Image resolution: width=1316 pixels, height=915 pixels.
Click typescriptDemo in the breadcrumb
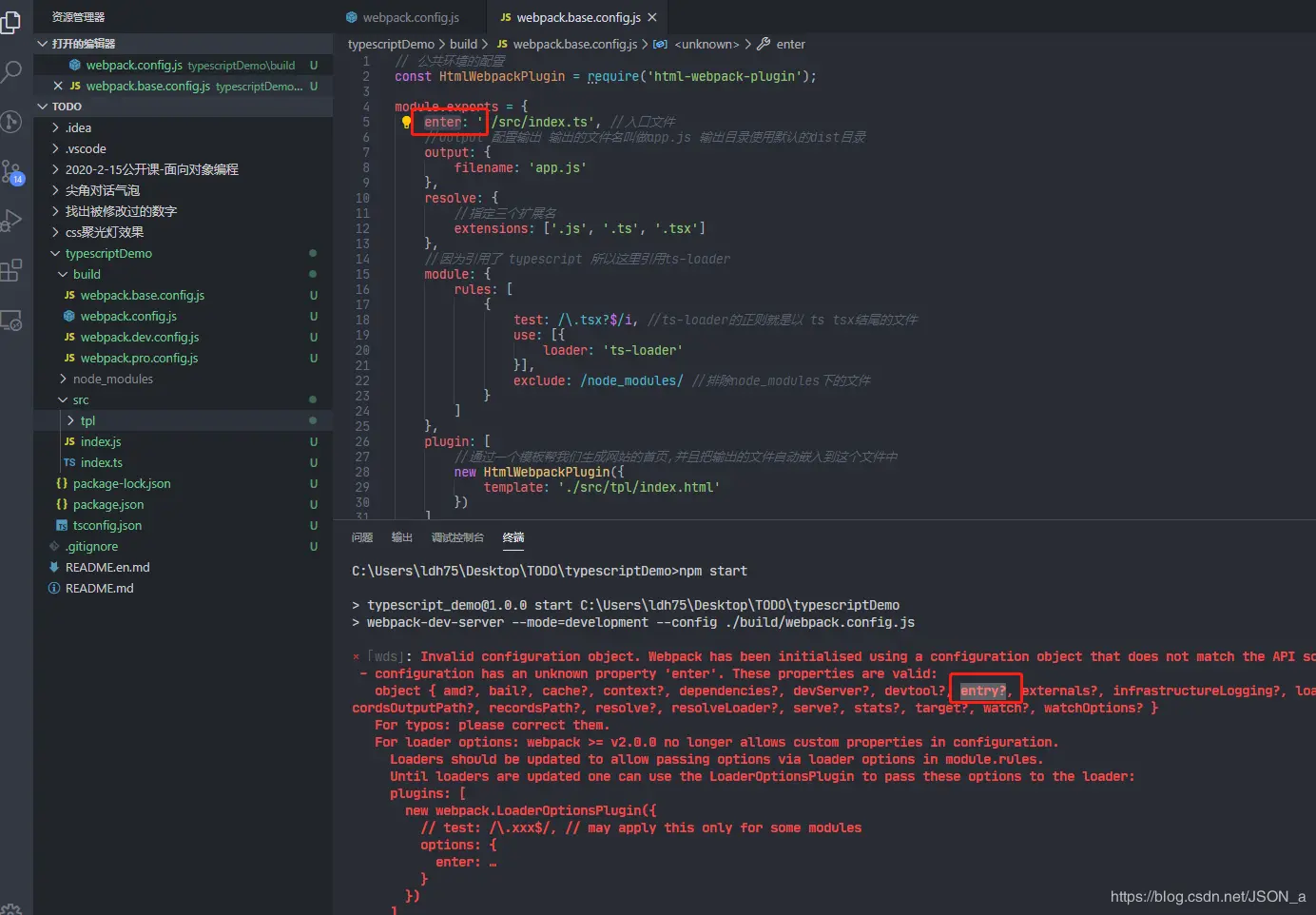pyautogui.click(x=391, y=44)
